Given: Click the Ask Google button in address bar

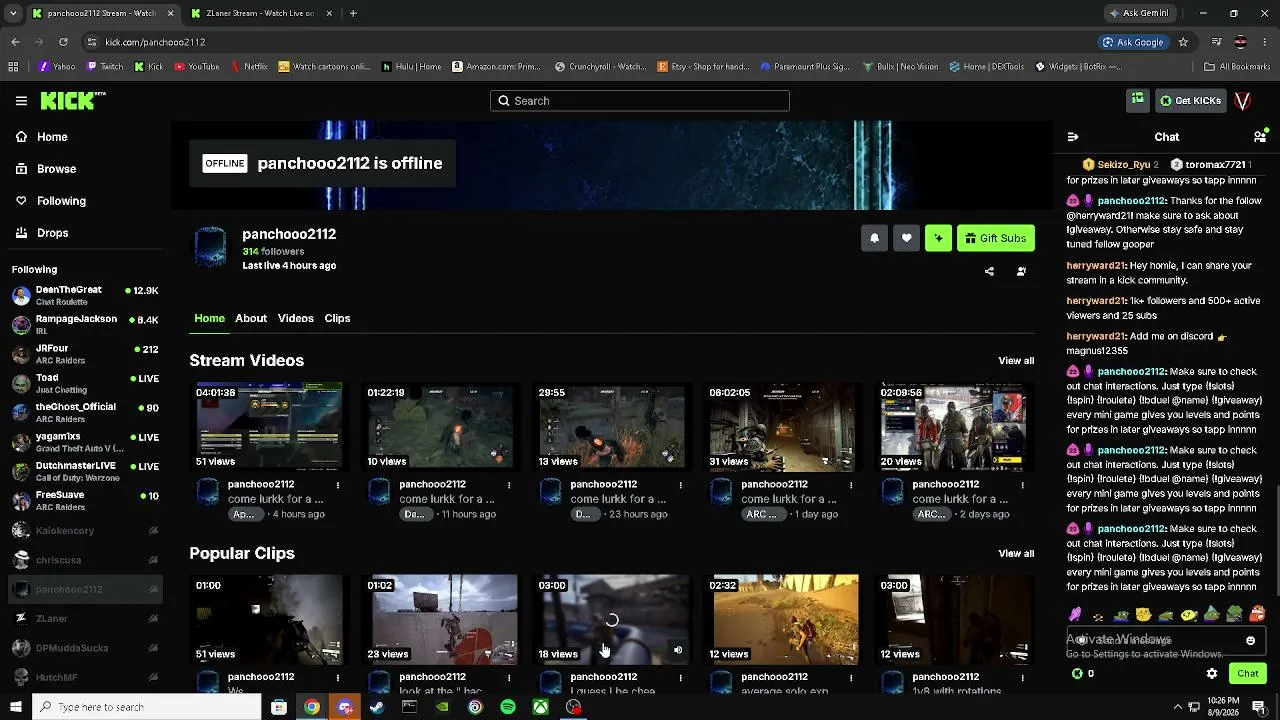Looking at the screenshot, I should coord(1133,42).
